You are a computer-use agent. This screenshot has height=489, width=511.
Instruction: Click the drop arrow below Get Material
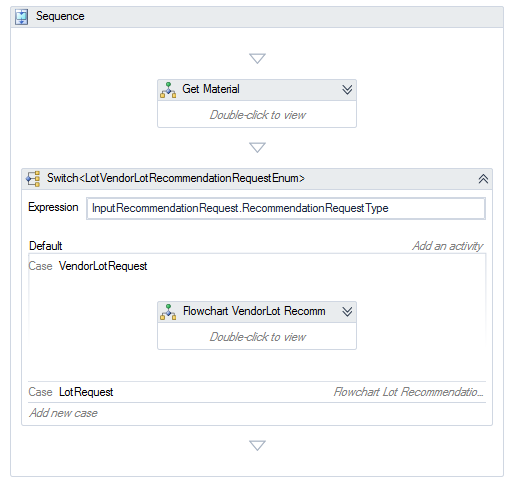(257, 147)
